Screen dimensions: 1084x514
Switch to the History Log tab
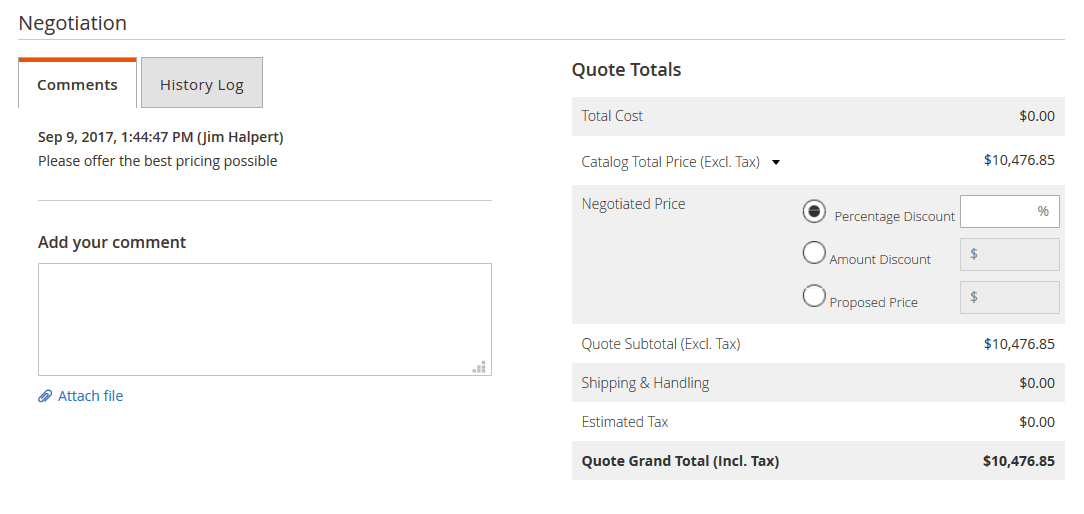coord(202,83)
